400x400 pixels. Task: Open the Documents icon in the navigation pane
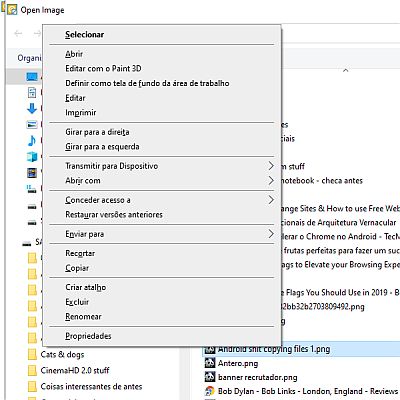(x=32, y=92)
